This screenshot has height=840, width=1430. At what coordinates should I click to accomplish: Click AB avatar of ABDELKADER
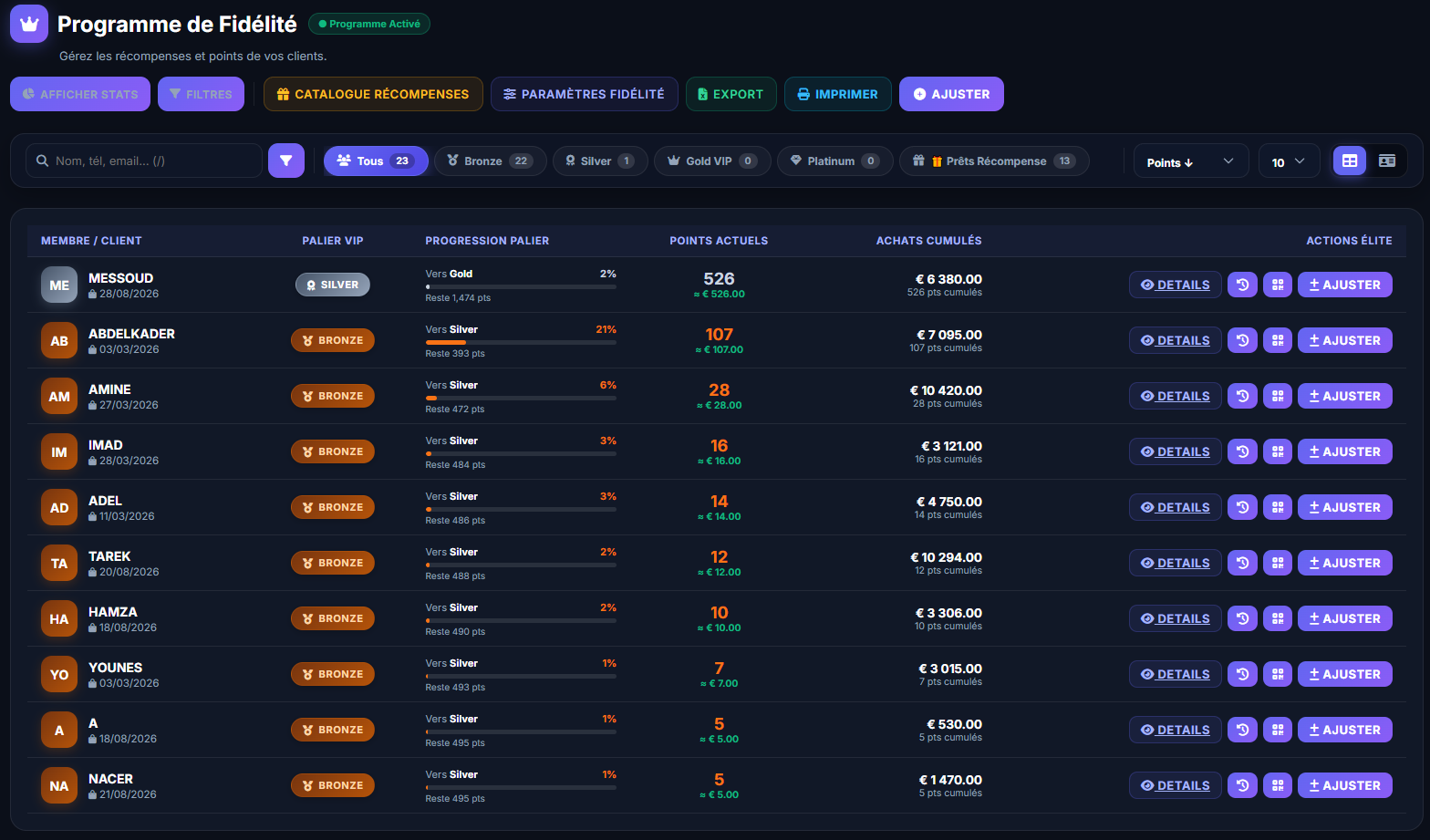click(59, 340)
